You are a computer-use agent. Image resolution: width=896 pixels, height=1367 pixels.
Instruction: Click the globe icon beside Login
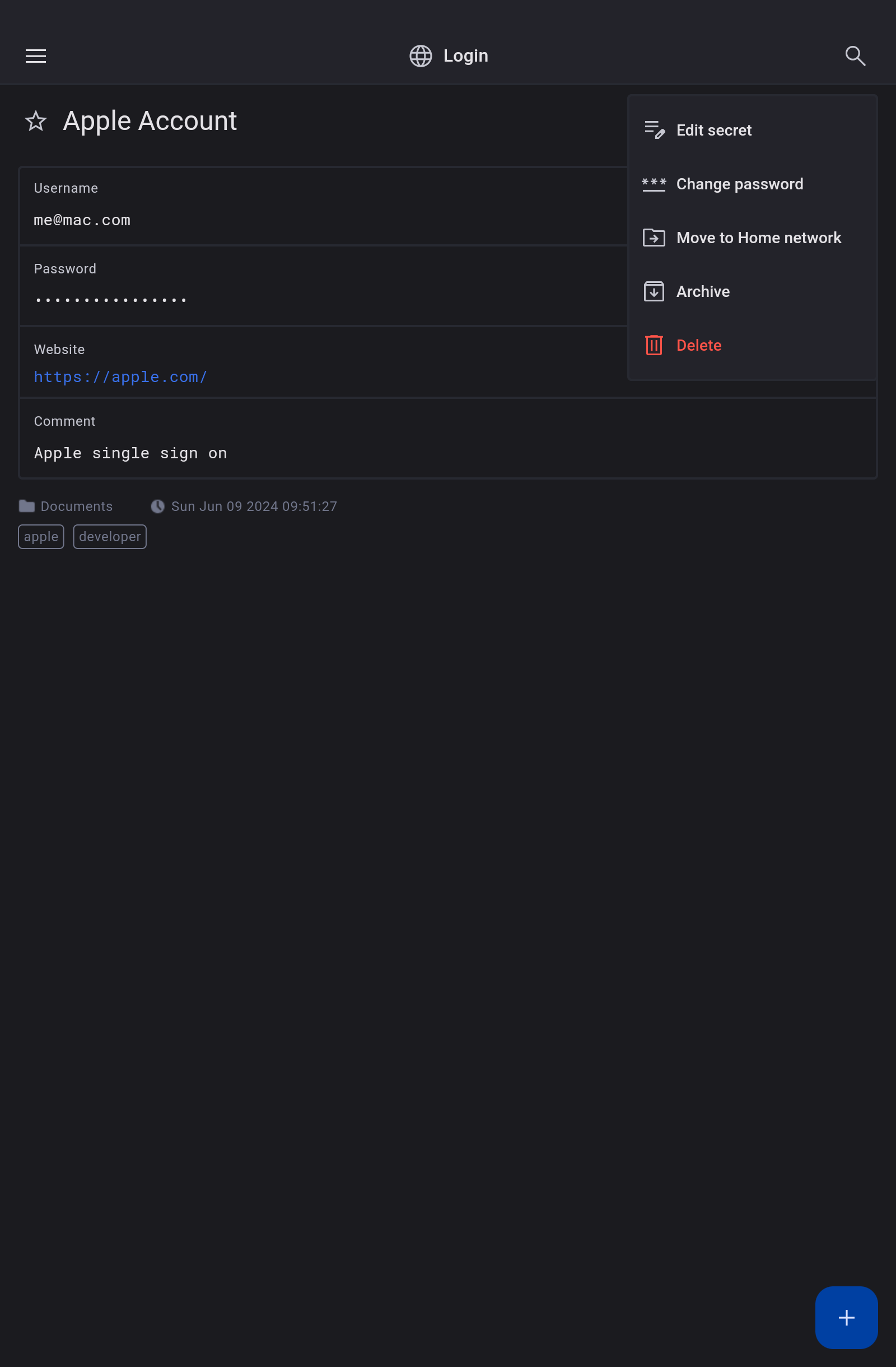(420, 55)
